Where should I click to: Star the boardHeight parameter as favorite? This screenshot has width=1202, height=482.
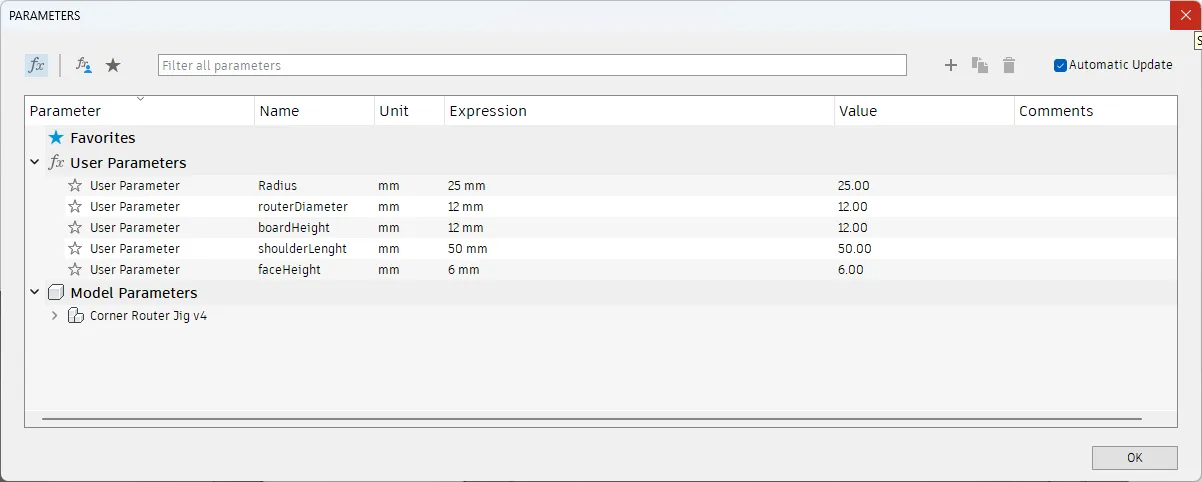pos(75,228)
